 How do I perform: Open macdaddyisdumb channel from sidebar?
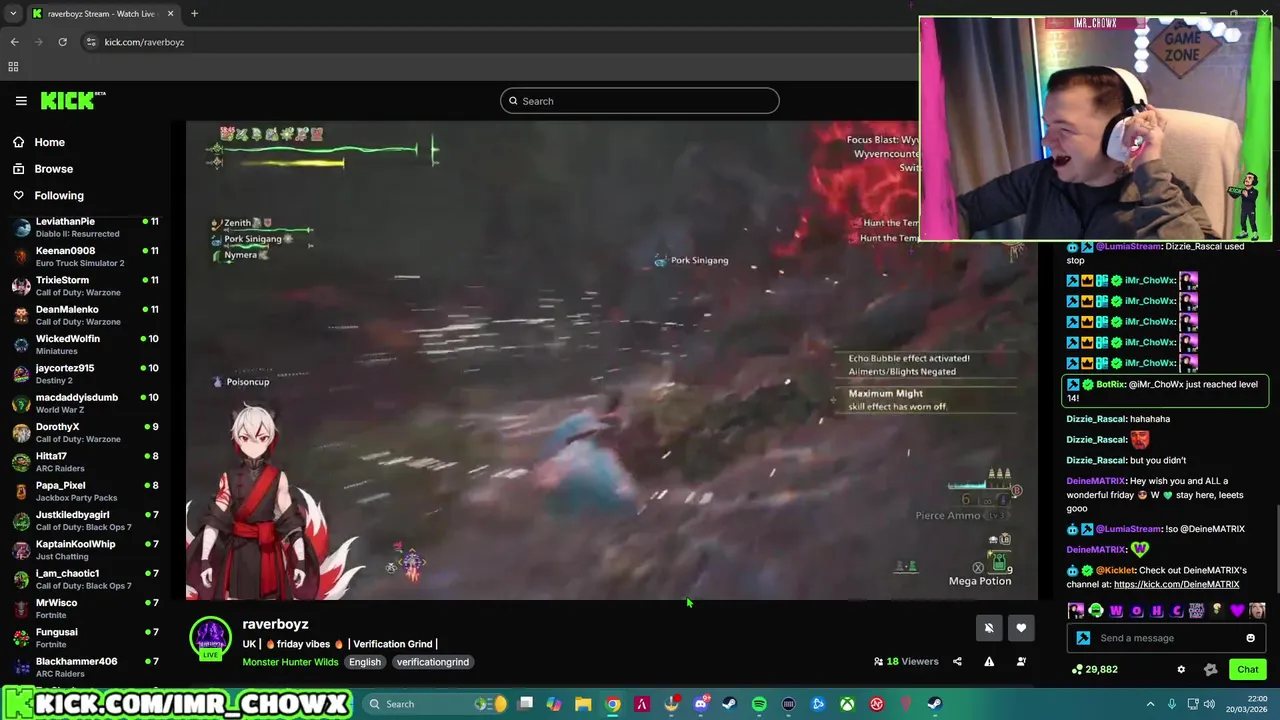(85, 403)
